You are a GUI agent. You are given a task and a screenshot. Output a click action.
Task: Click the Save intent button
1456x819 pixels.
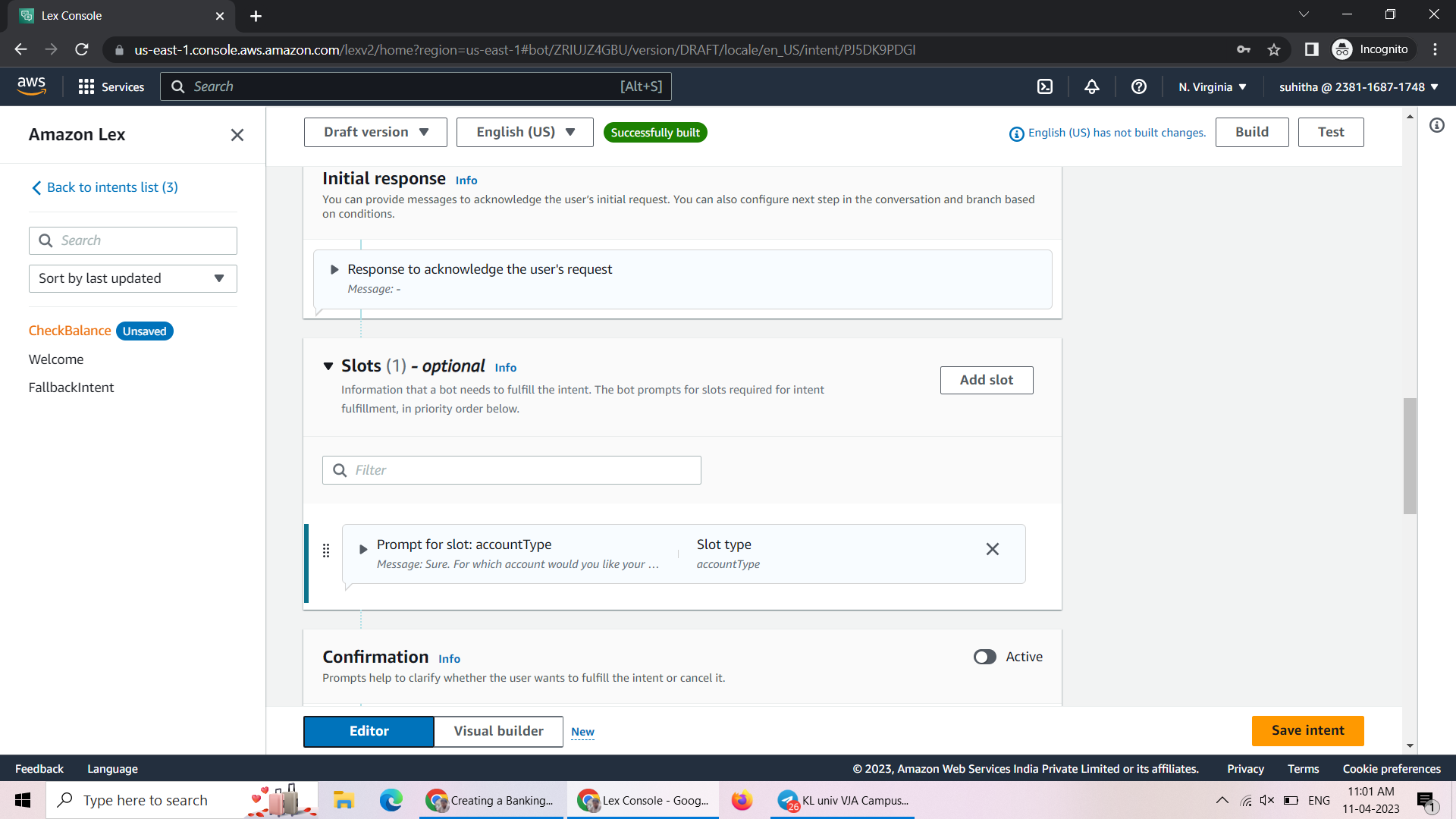[x=1307, y=730]
